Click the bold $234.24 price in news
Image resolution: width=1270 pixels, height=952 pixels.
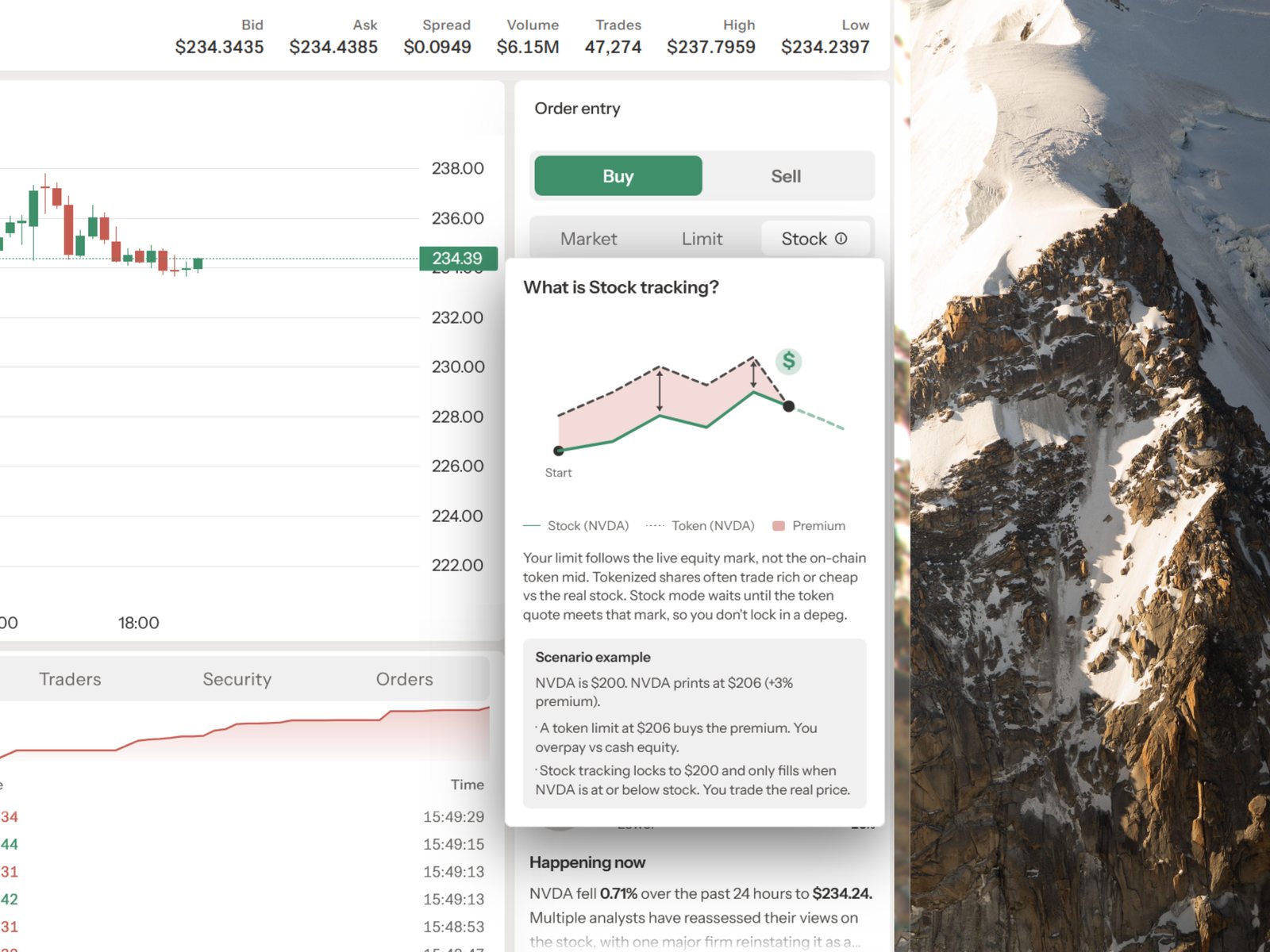(842, 893)
